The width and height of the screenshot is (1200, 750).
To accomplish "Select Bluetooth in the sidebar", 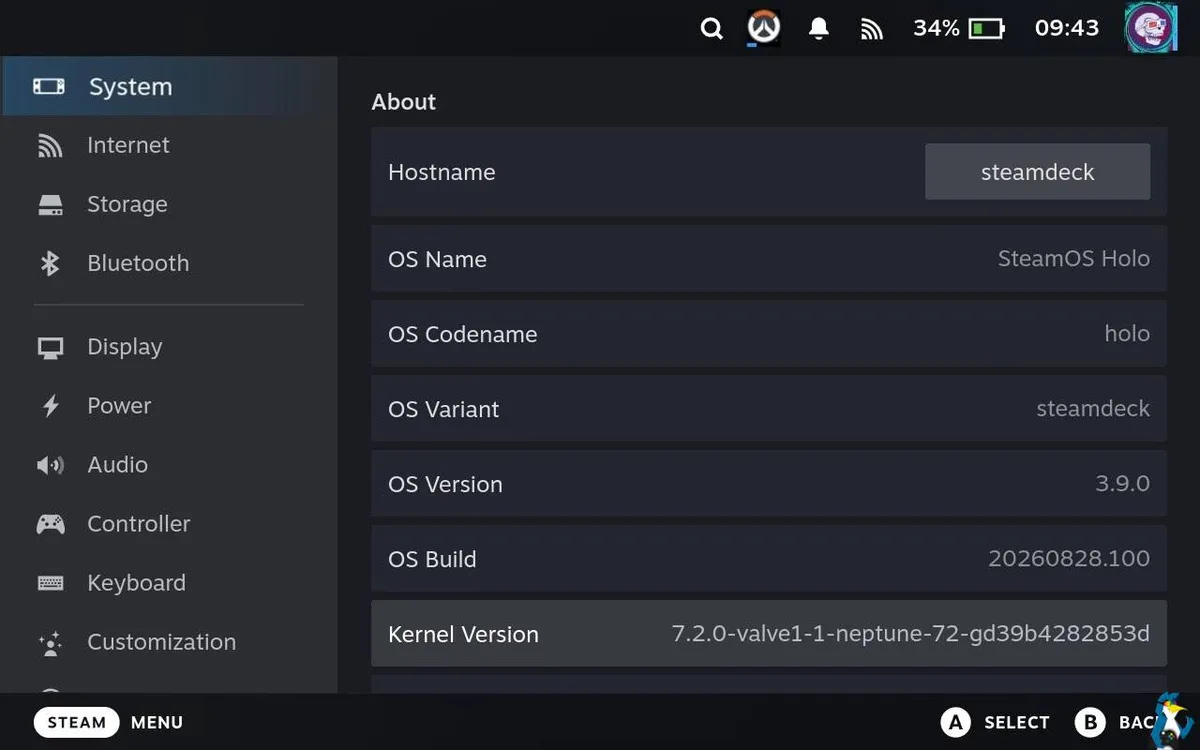I will [x=169, y=264].
